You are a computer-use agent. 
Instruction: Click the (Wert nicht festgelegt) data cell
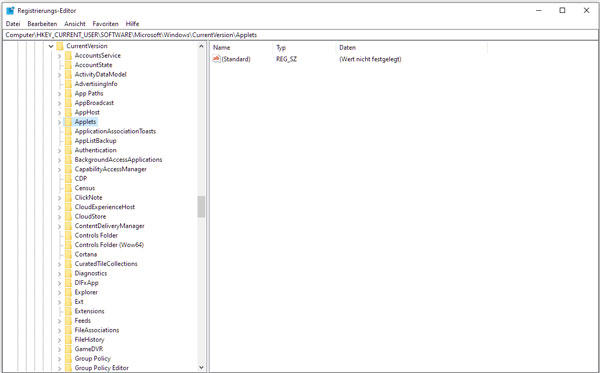point(370,59)
